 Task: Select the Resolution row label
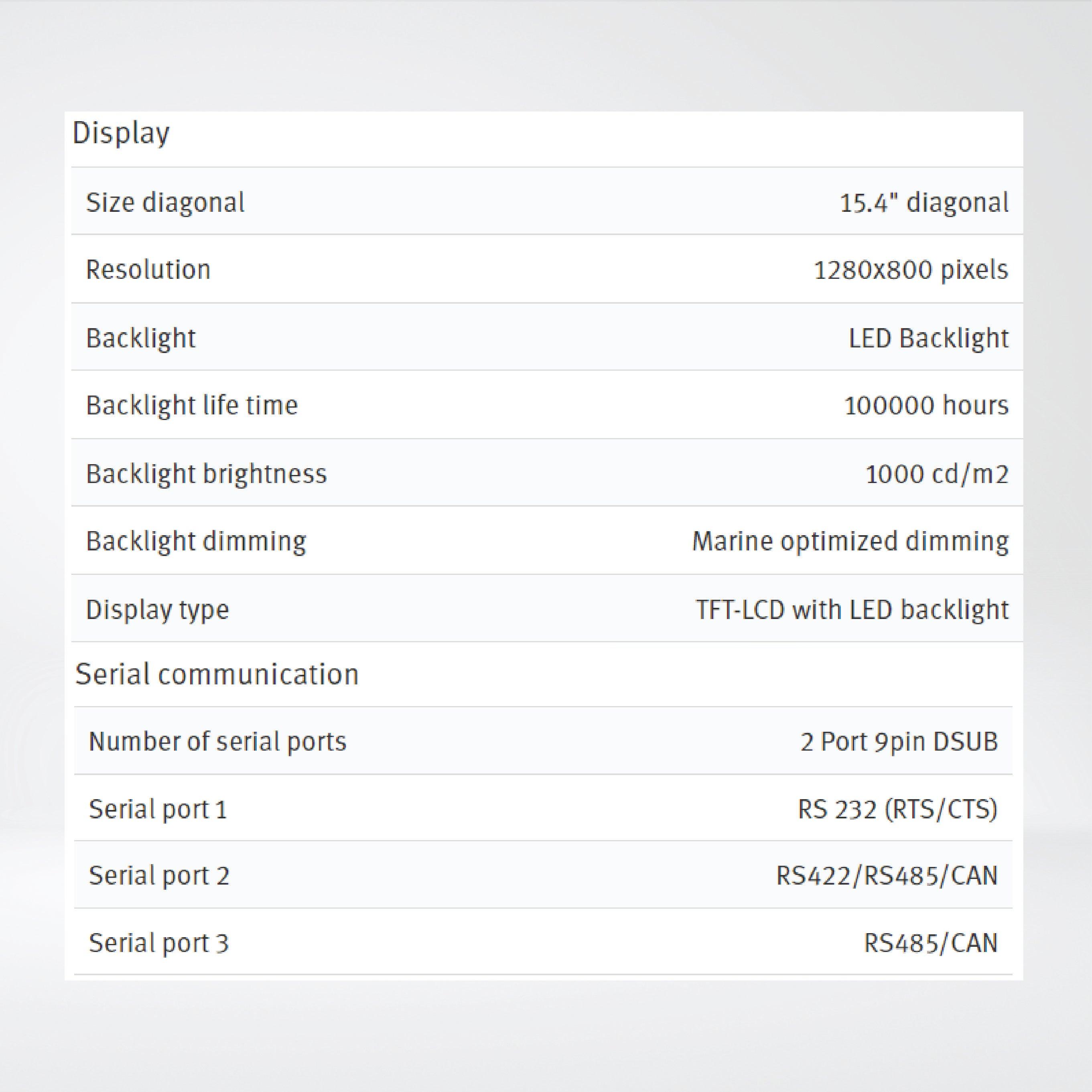pos(148,270)
